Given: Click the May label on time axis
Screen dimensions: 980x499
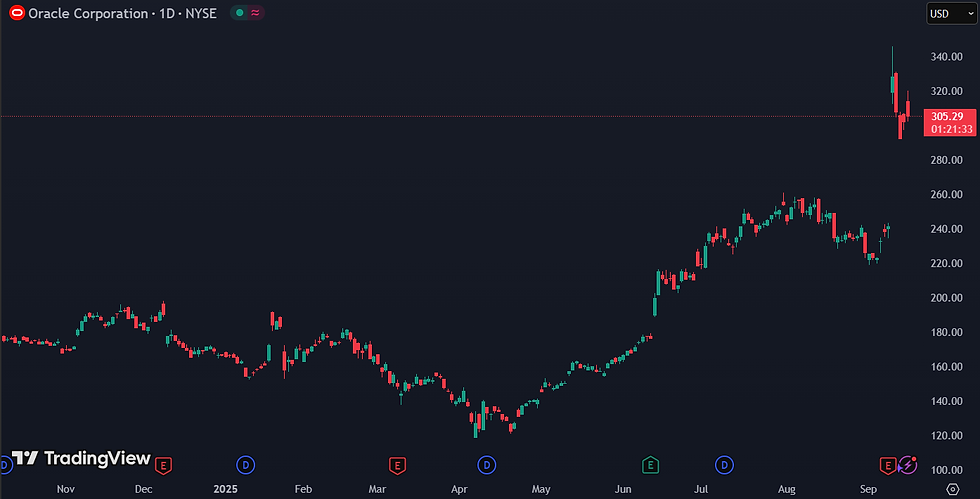Looking at the screenshot, I should (x=541, y=489).
